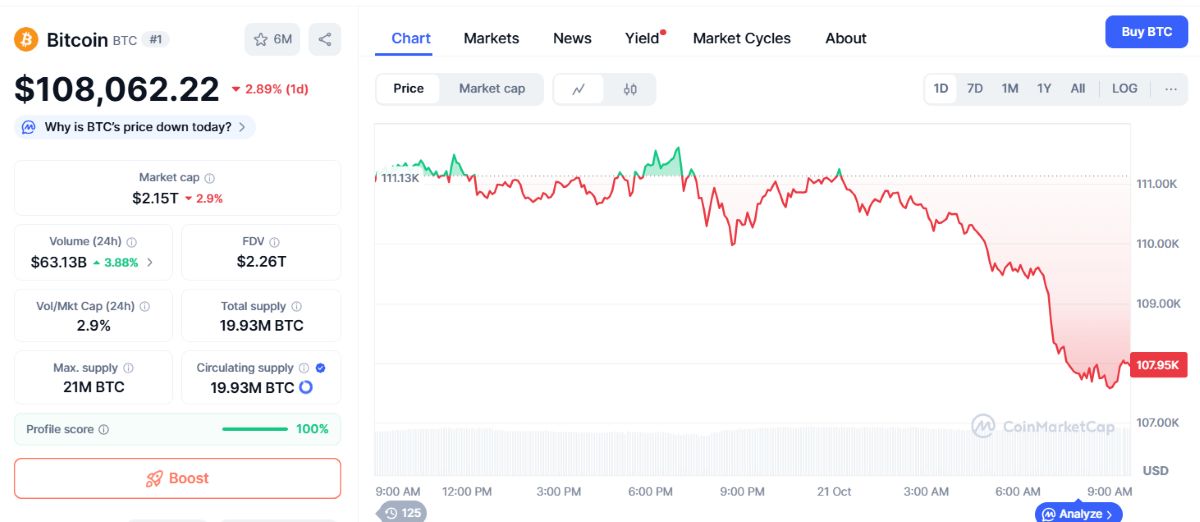The width and height of the screenshot is (1200, 522).
Task: Expand the Volume (24h) details chevron
Action: 150,262
